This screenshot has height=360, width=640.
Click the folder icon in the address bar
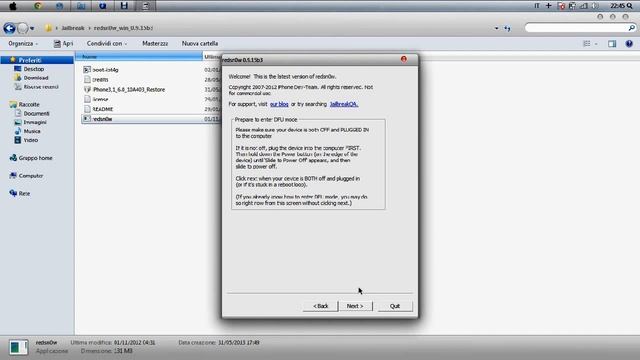[x=49, y=28]
